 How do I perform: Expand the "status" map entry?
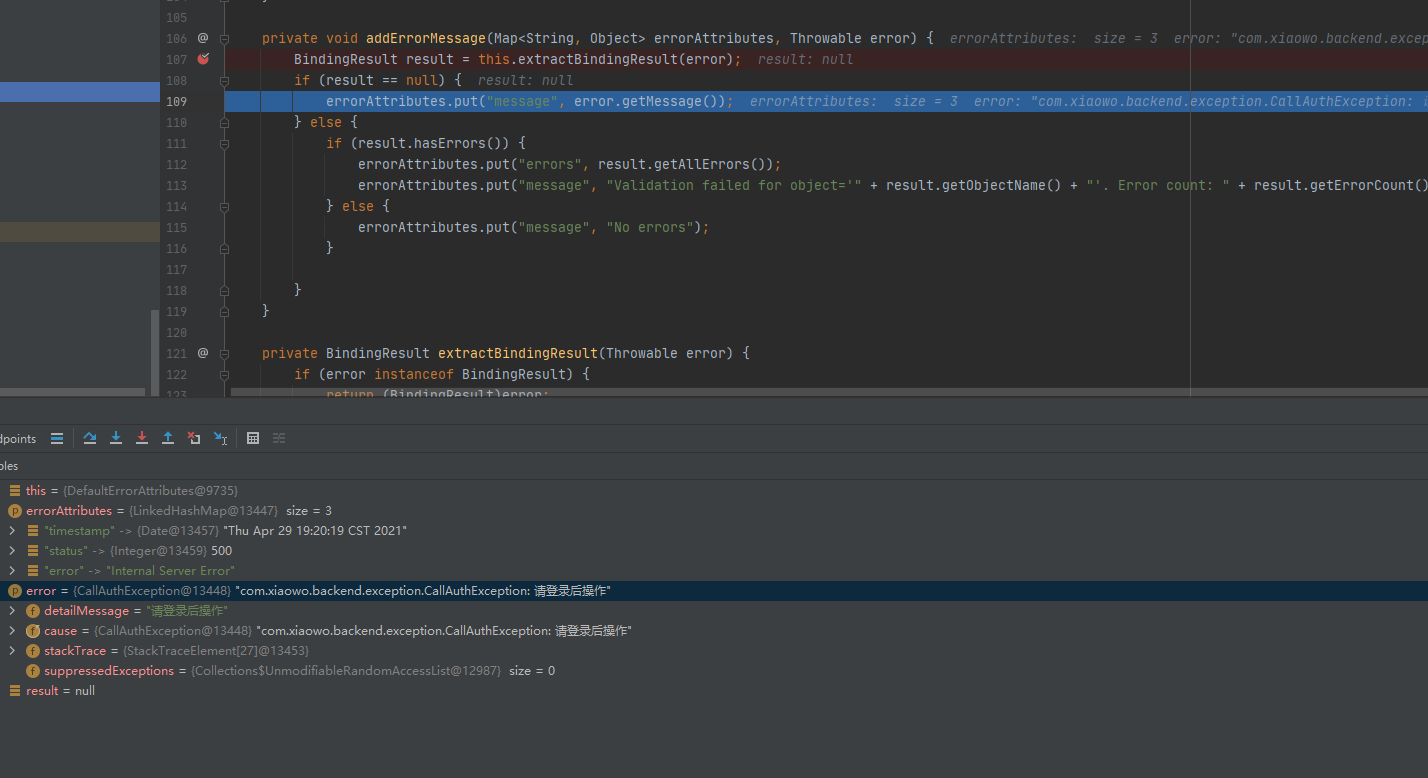coord(12,551)
